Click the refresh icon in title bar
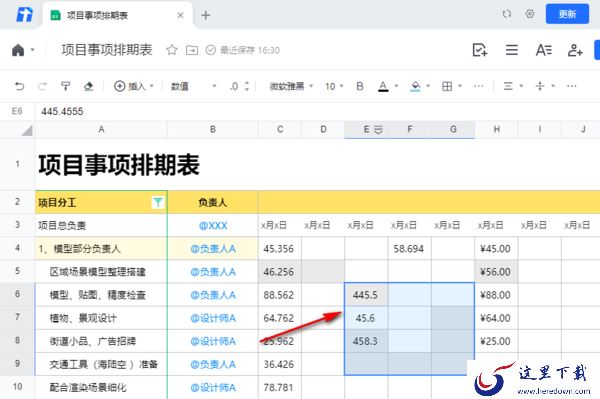This screenshot has width=600, height=399. (x=507, y=14)
